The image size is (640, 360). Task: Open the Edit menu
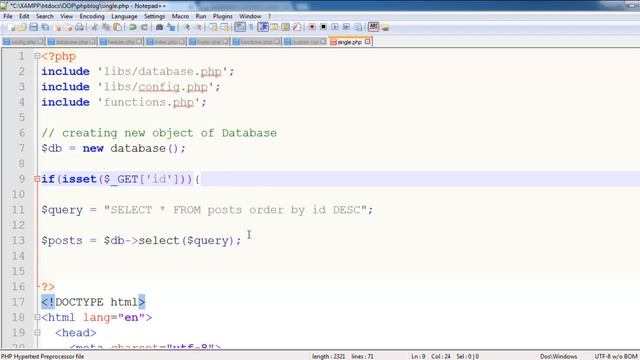(x=24, y=16)
